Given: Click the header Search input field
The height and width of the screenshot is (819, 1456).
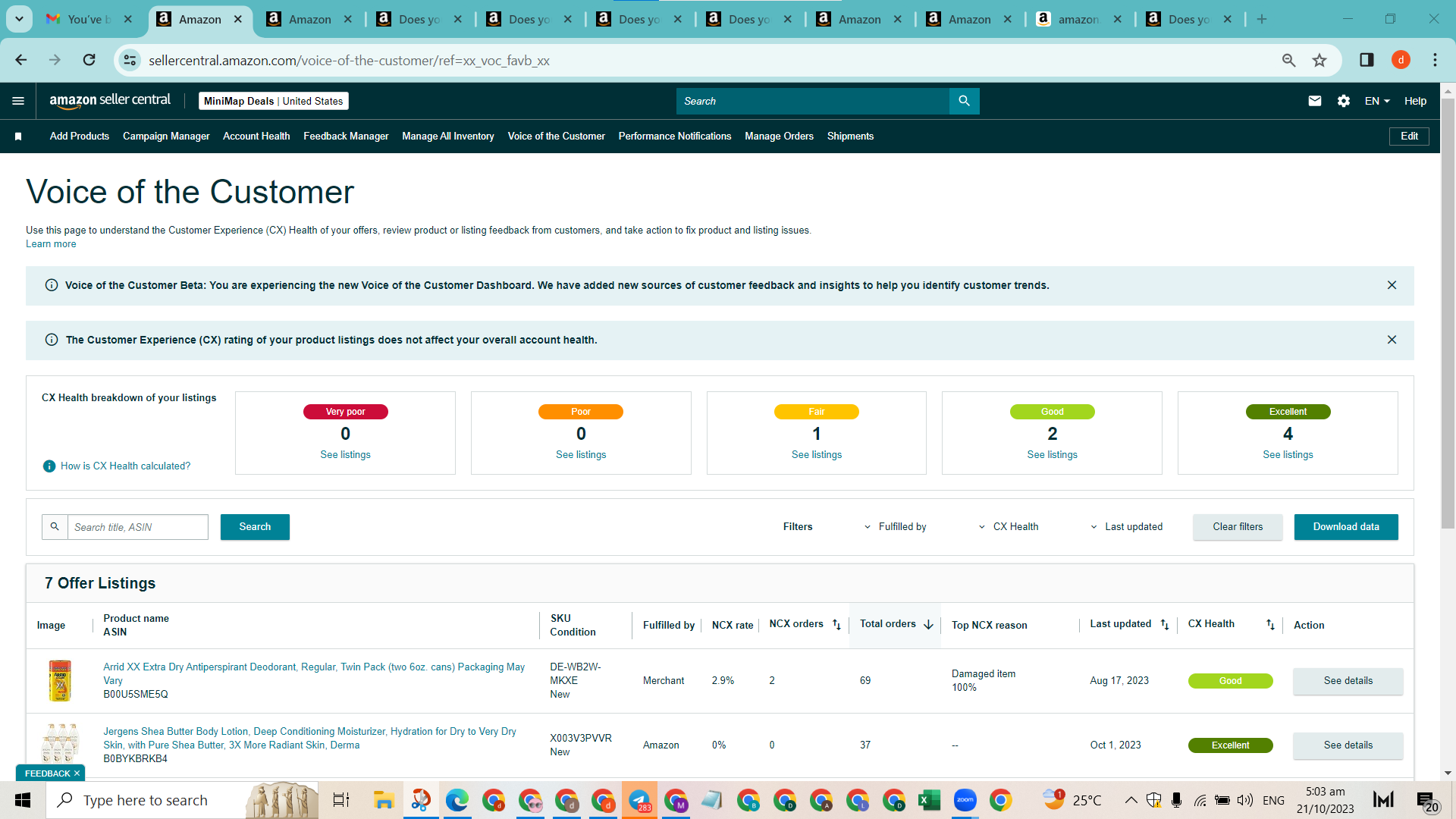Looking at the screenshot, I should pos(812,101).
